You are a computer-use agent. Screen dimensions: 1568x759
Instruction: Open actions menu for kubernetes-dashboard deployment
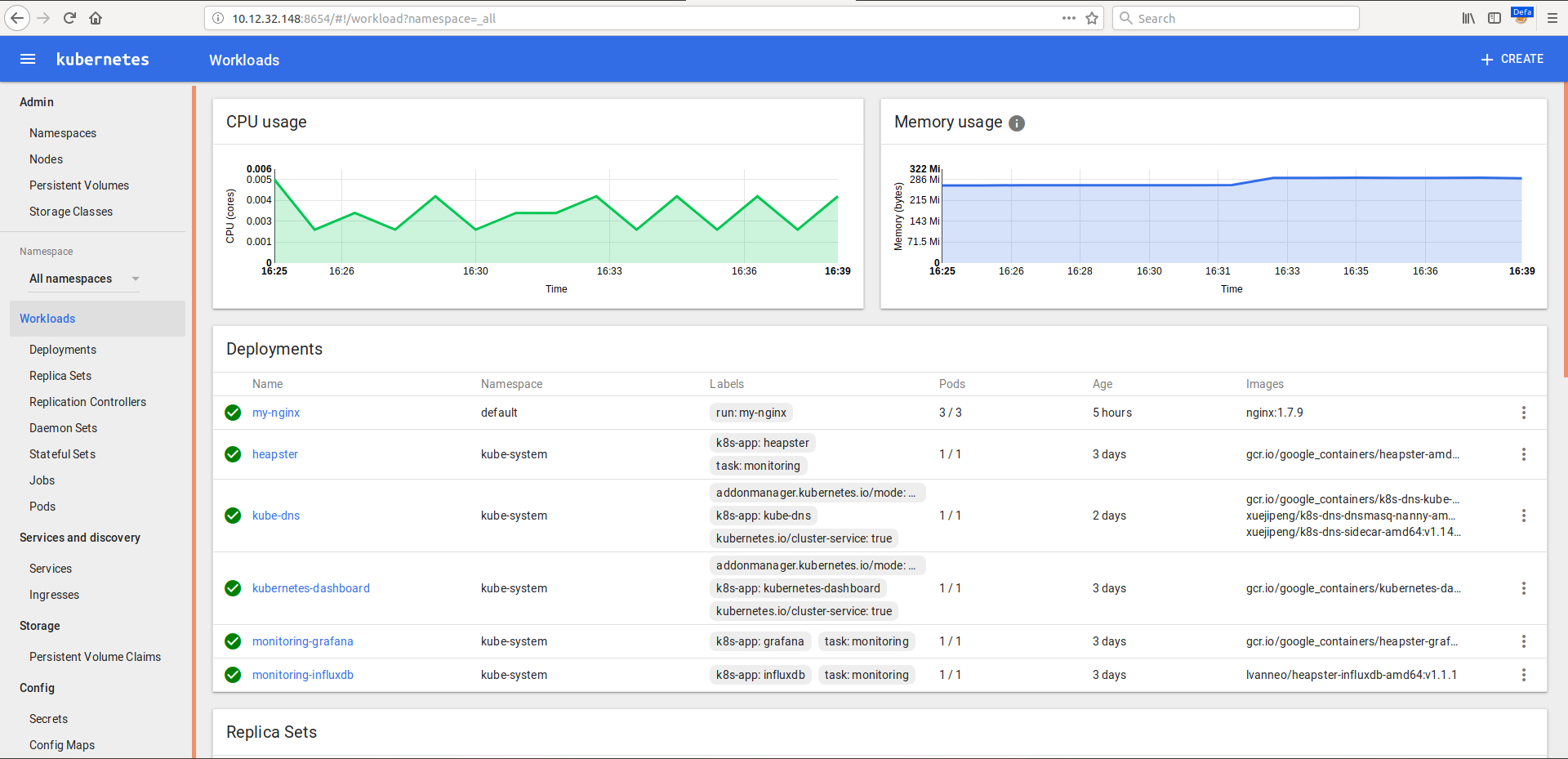pyautogui.click(x=1524, y=588)
